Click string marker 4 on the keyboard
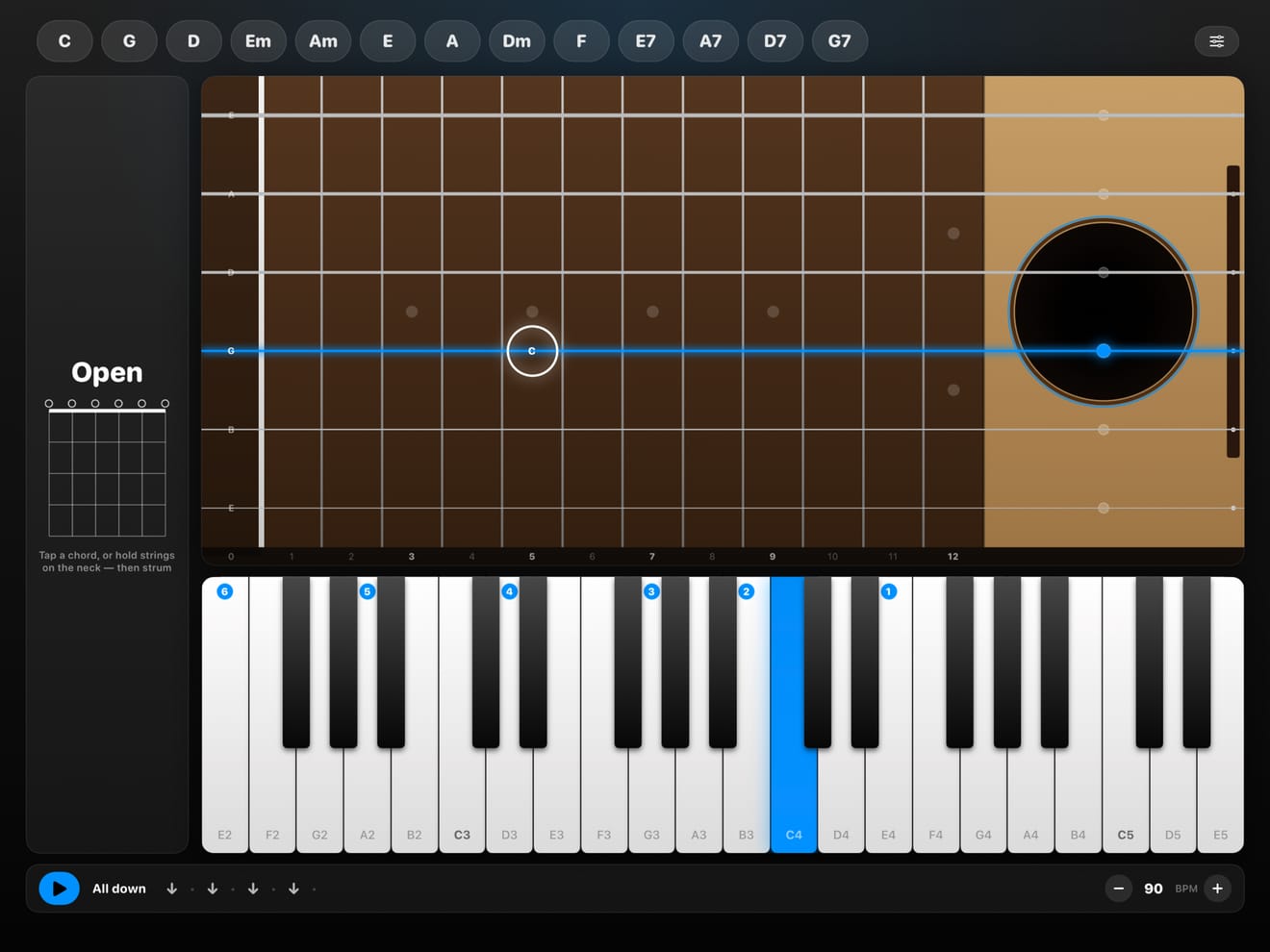This screenshot has height=952, width=1270. click(509, 591)
